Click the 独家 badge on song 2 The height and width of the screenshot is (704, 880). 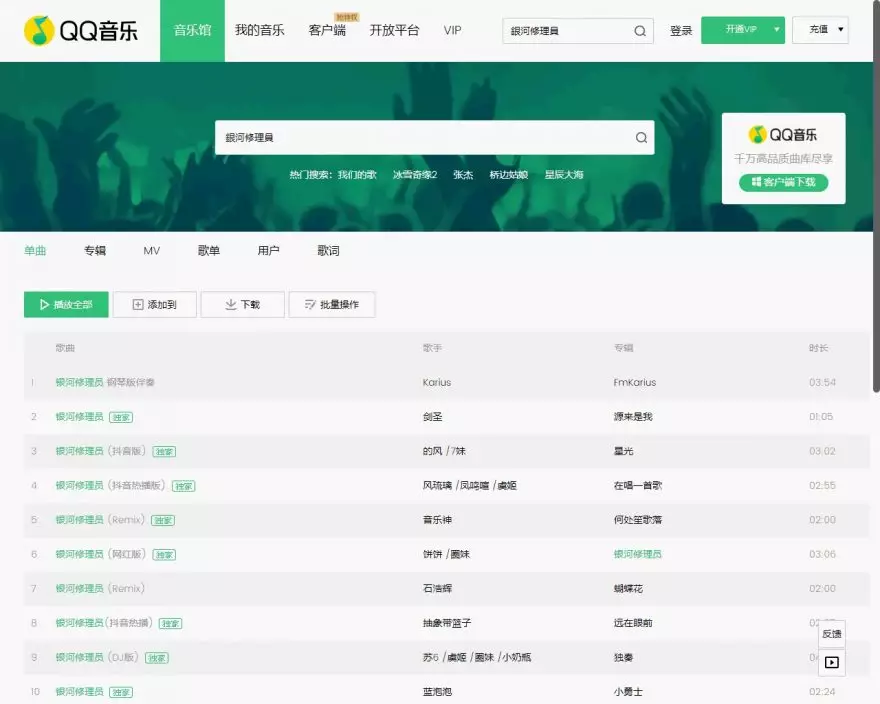pyautogui.click(x=121, y=417)
